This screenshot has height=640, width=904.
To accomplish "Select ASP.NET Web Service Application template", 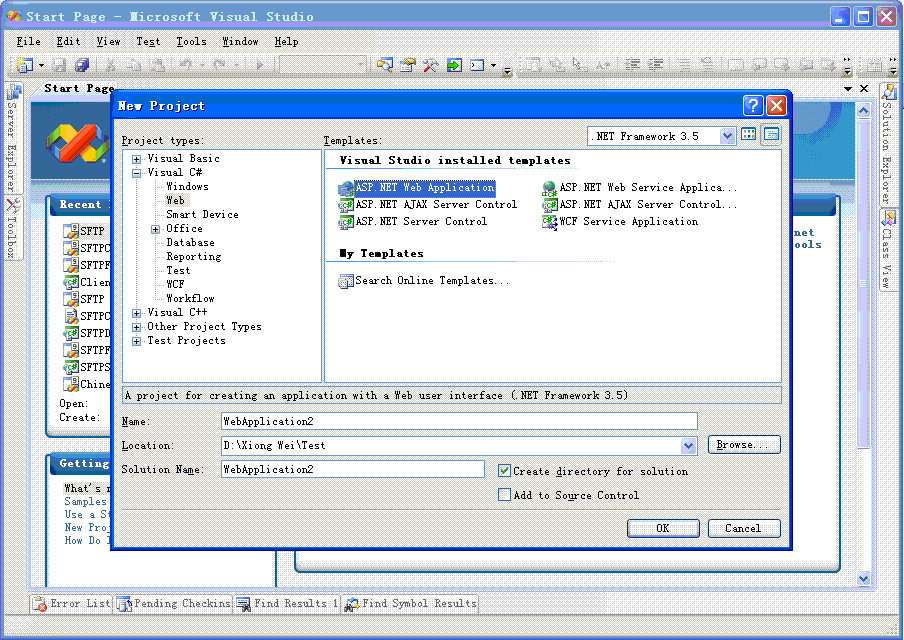I will (x=639, y=188).
